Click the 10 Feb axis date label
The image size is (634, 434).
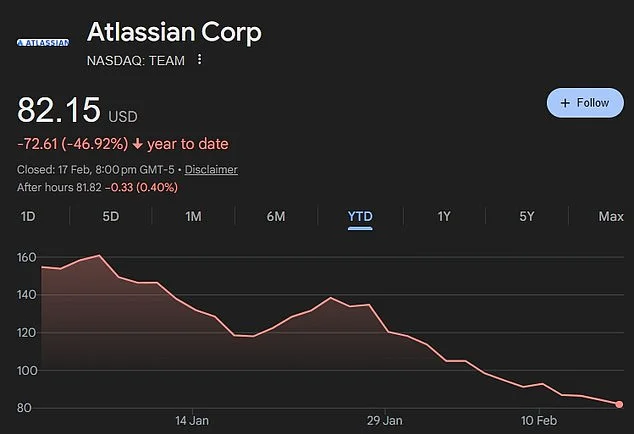[540, 420]
